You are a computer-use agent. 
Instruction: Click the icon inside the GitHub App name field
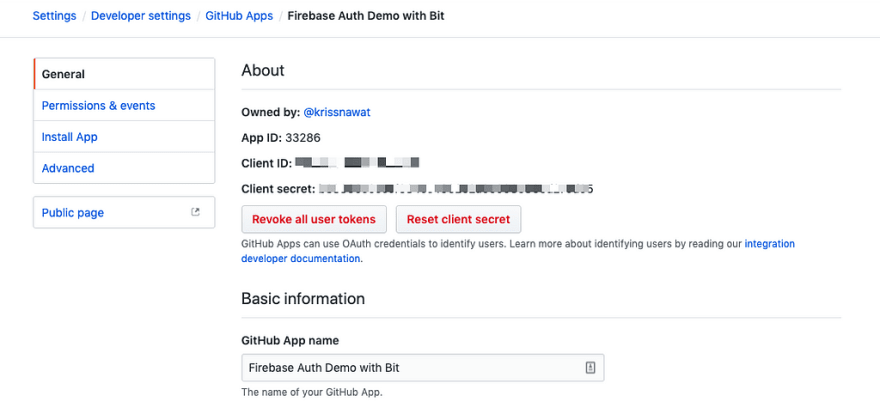(x=590, y=368)
